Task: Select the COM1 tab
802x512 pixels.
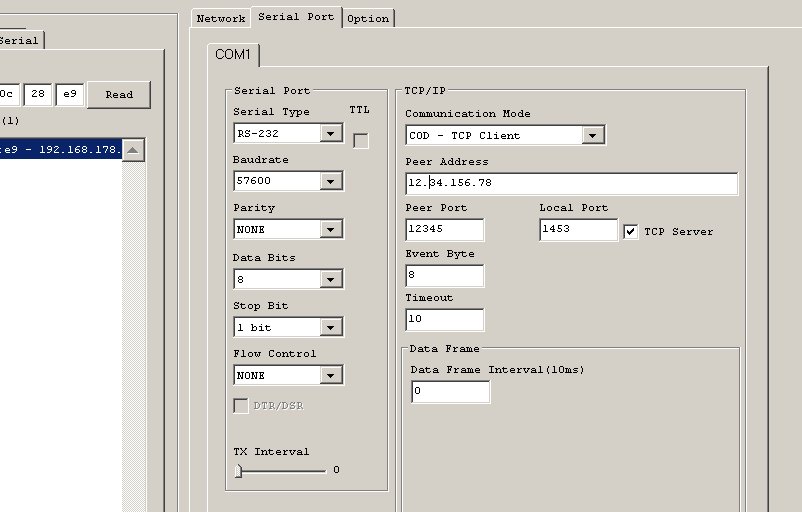Action: [x=235, y=54]
